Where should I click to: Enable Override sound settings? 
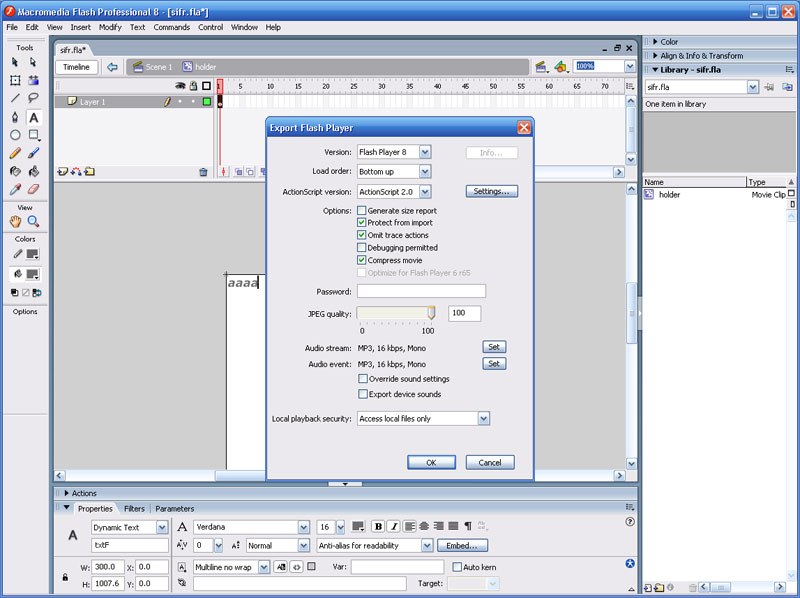(363, 379)
